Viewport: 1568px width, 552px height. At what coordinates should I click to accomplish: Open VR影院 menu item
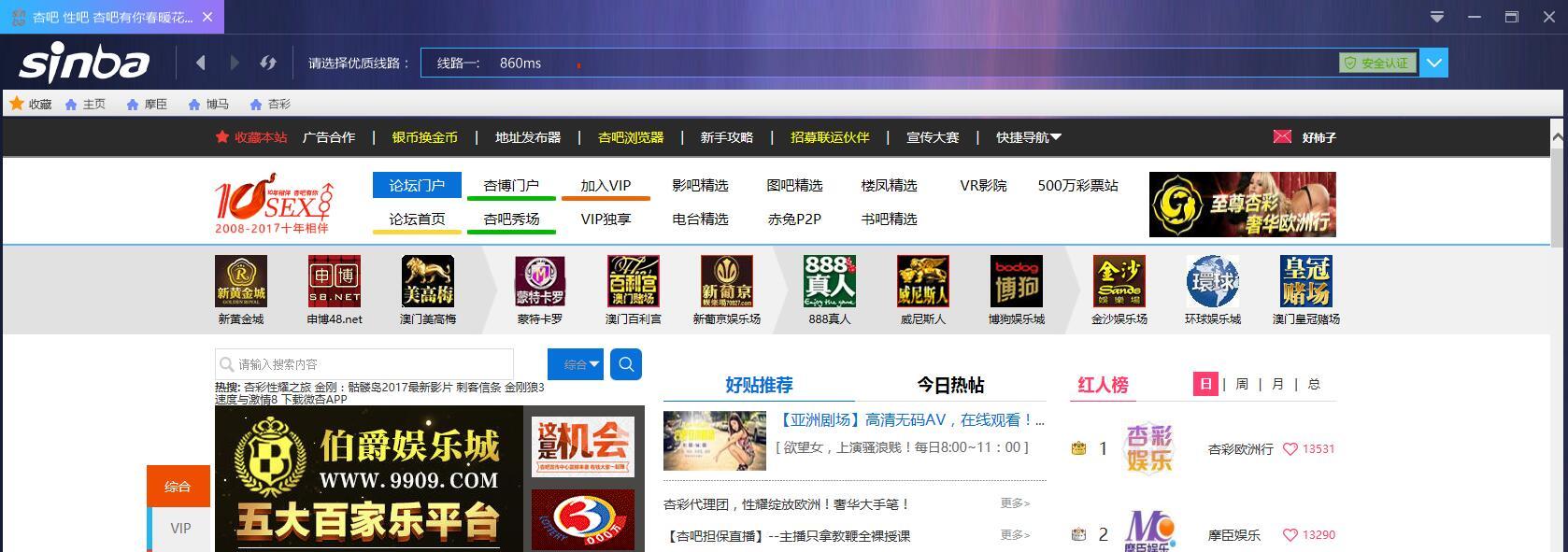(983, 185)
